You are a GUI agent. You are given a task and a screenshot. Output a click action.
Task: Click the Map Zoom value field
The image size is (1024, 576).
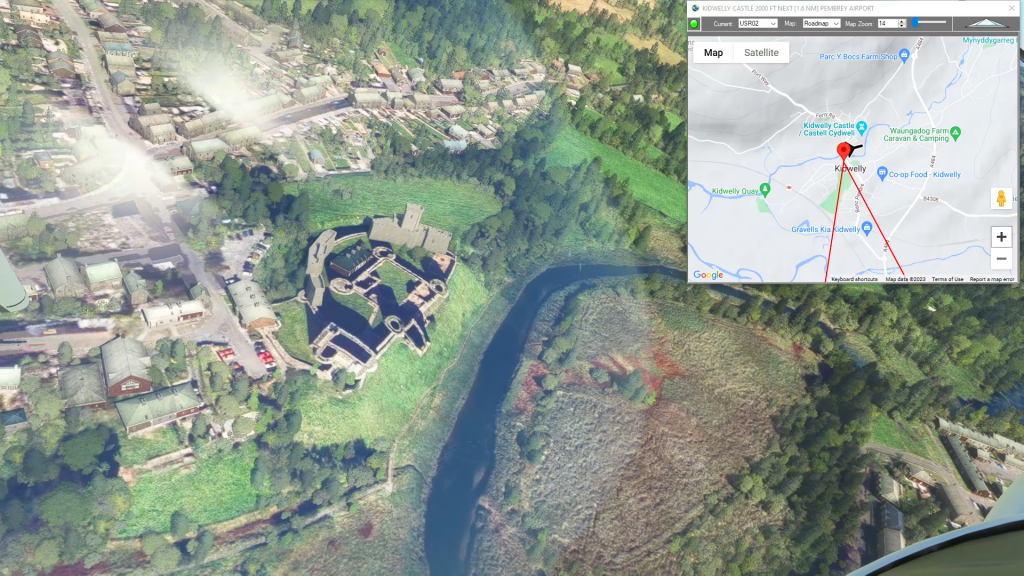click(x=886, y=23)
